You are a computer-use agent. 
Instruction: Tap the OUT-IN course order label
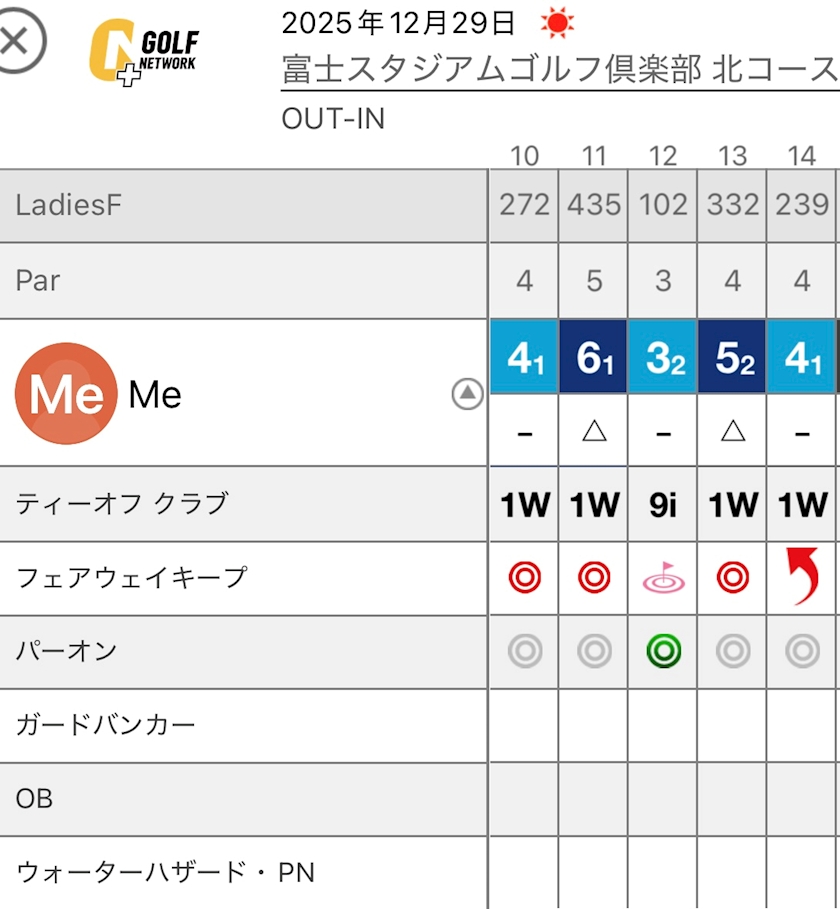pyautogui.click(x=333, y=119)
